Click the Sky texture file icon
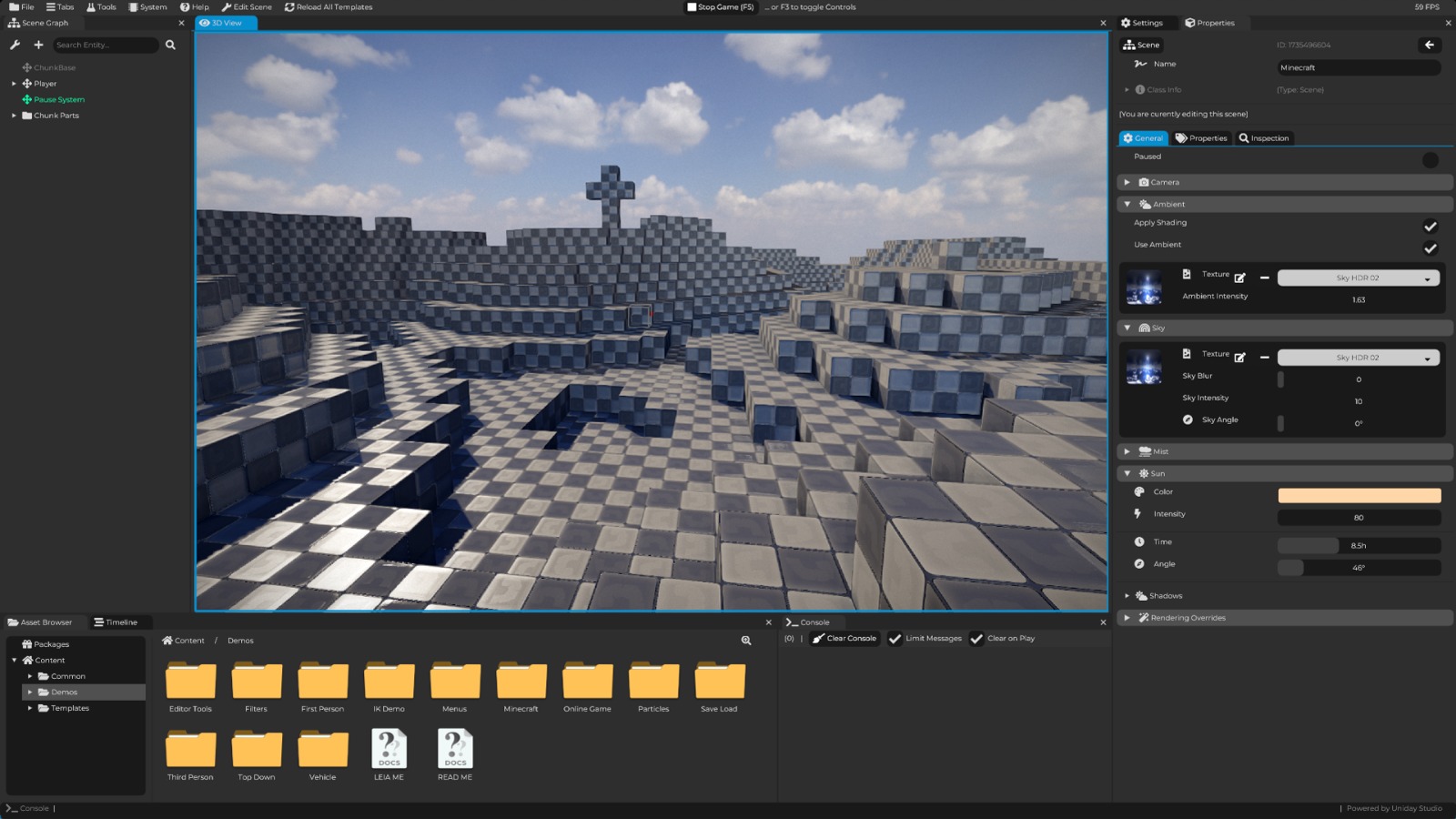This screenshot has height=819, width=1456. point(1187,353)
